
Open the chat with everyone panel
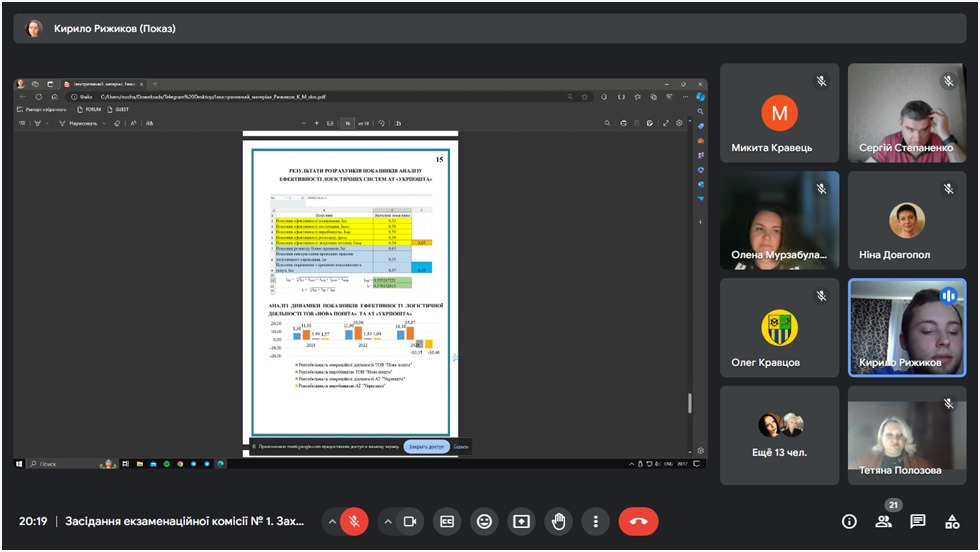[x=917, y=521]
